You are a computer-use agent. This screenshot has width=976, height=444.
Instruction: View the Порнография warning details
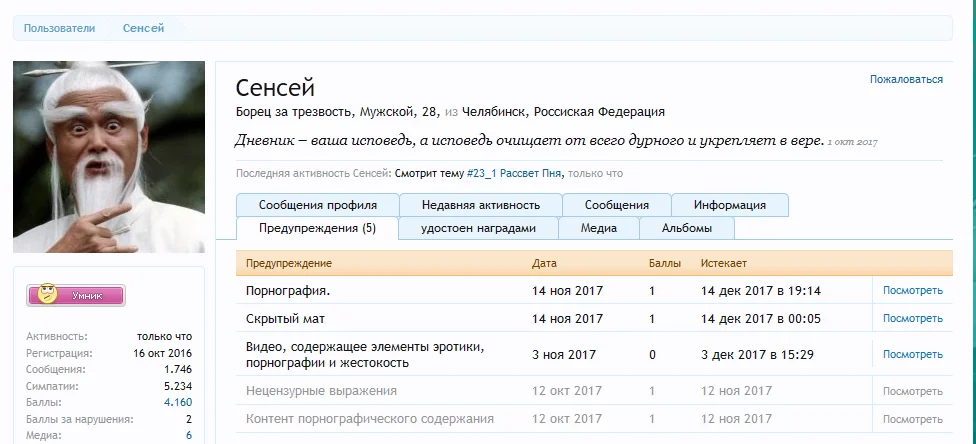pos(912,291)
